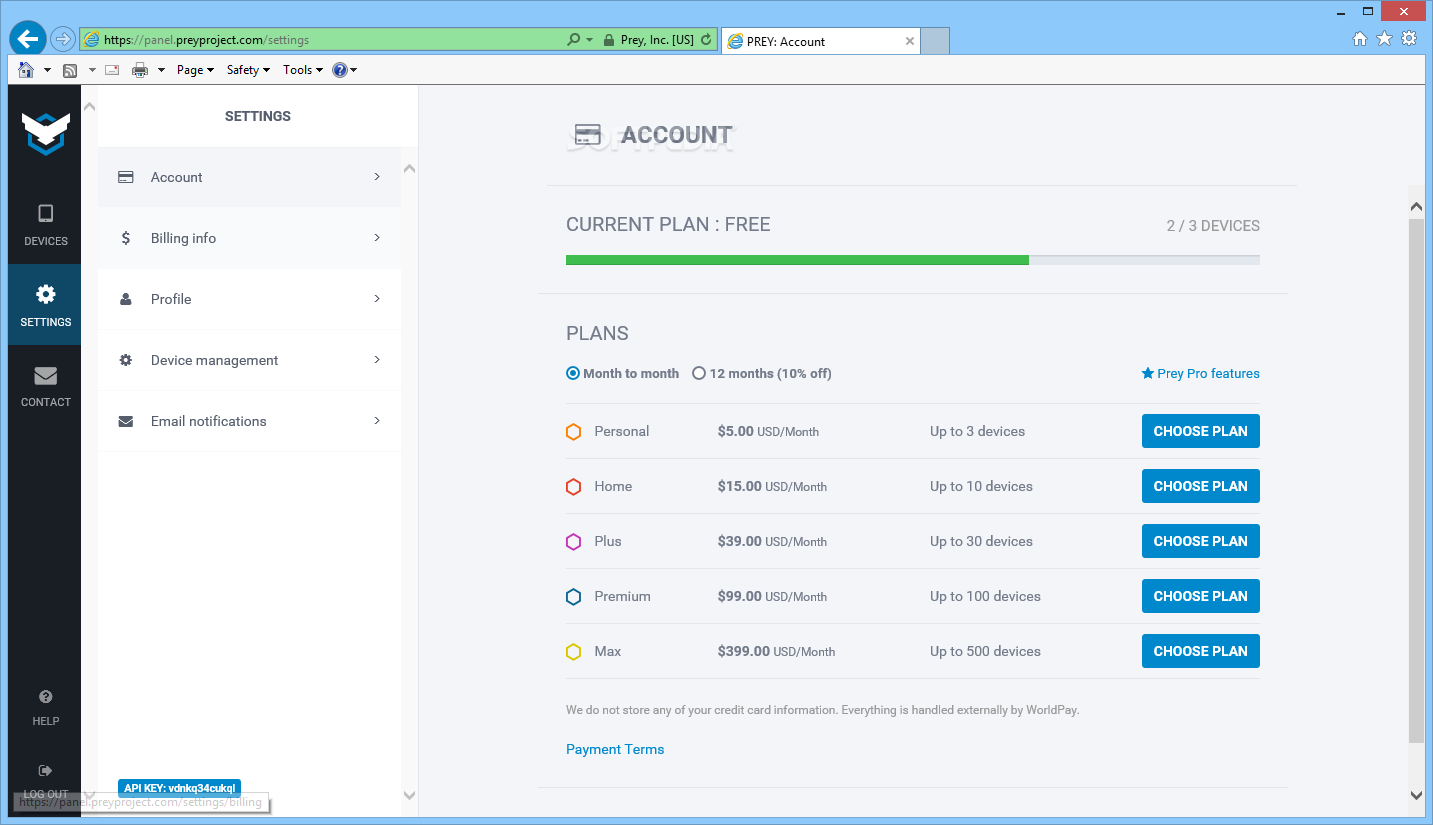Screen dimensions: 1433x825
Task: Expand the Account chevron in Settings
Action: (x=377, y=176)
